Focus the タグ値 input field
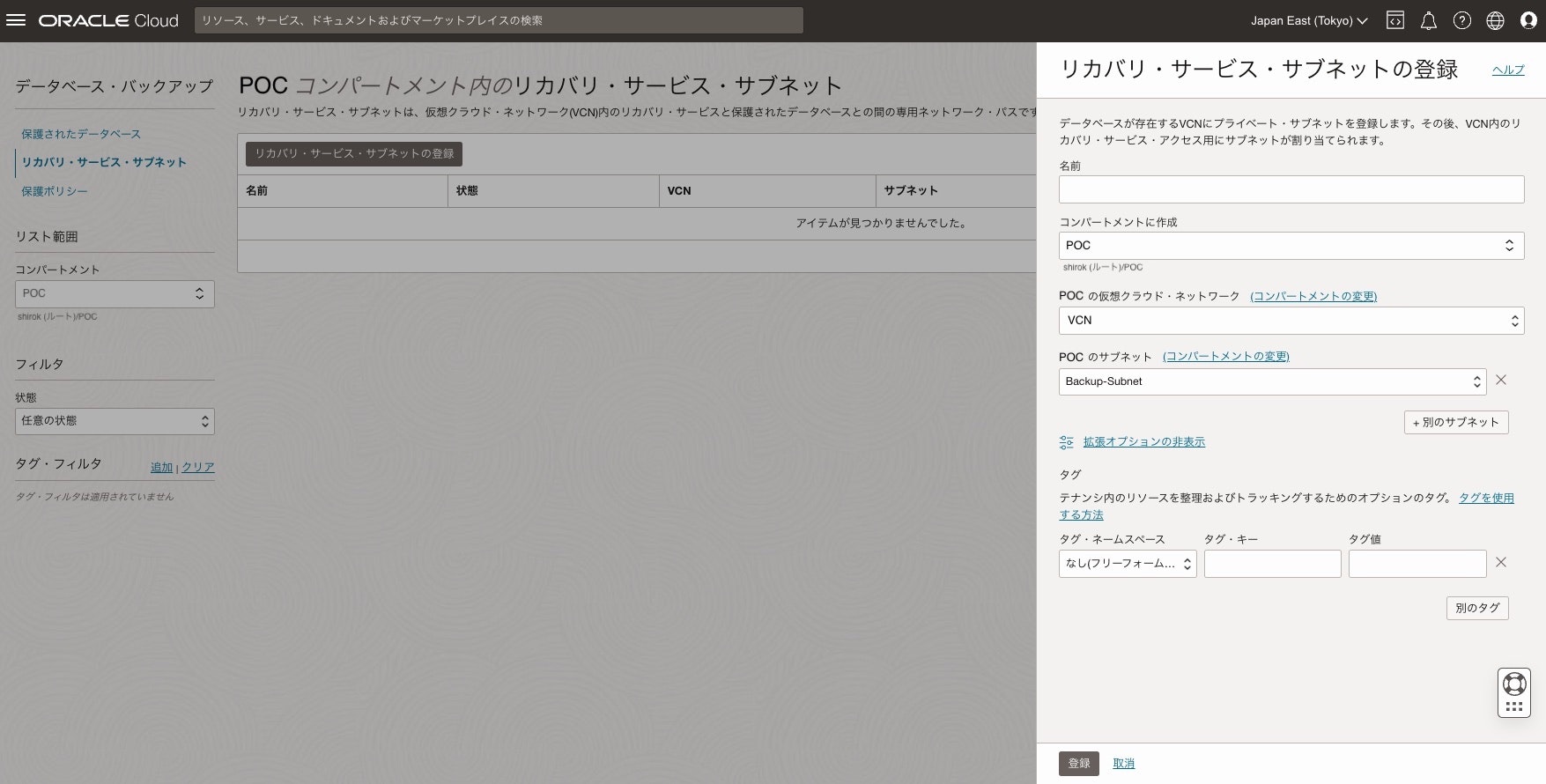This screenshot has width=1546, height=784. pyautogui.click(x=1417, y=564)
